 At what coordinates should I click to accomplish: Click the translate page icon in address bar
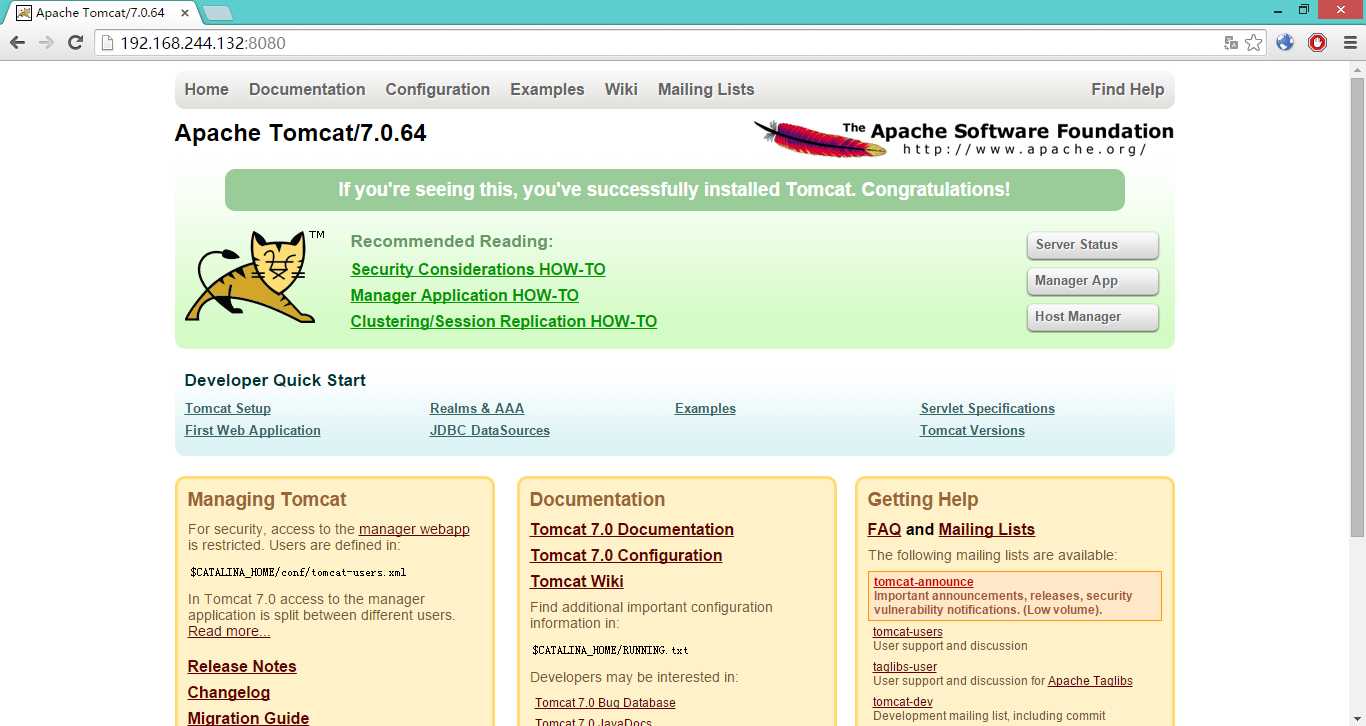1232,43
